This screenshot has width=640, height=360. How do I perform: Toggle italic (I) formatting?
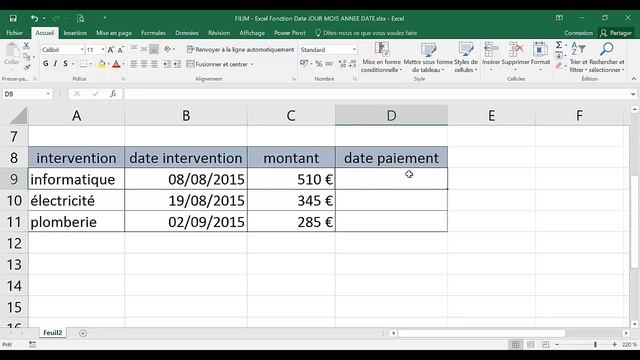(x=55, y=64)
